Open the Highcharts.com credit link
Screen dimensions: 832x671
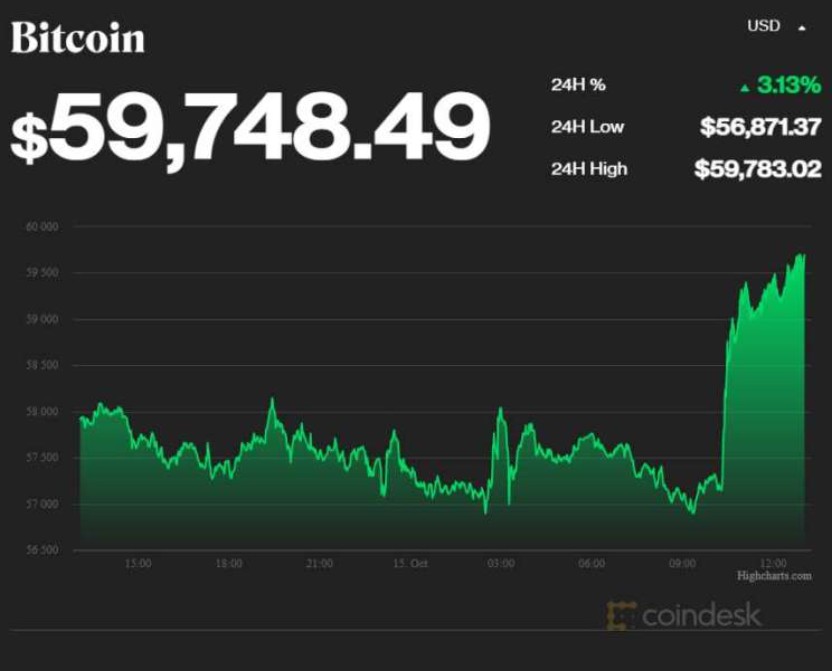(x=774, y=576)
